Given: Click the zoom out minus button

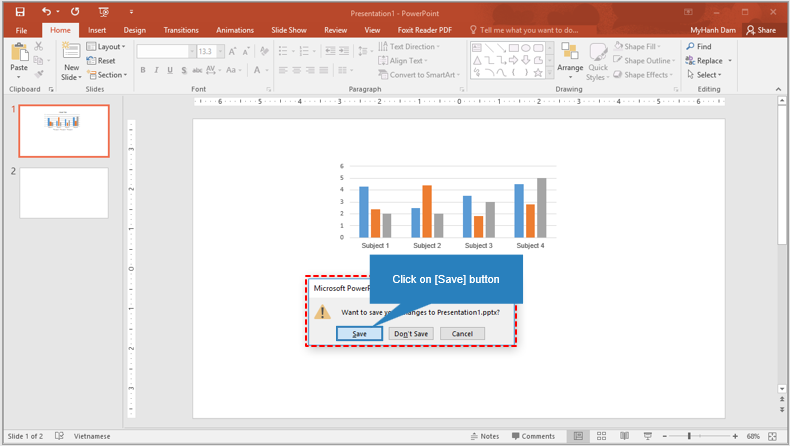Looking at the screenshot, I should click(x=665, y=436).
